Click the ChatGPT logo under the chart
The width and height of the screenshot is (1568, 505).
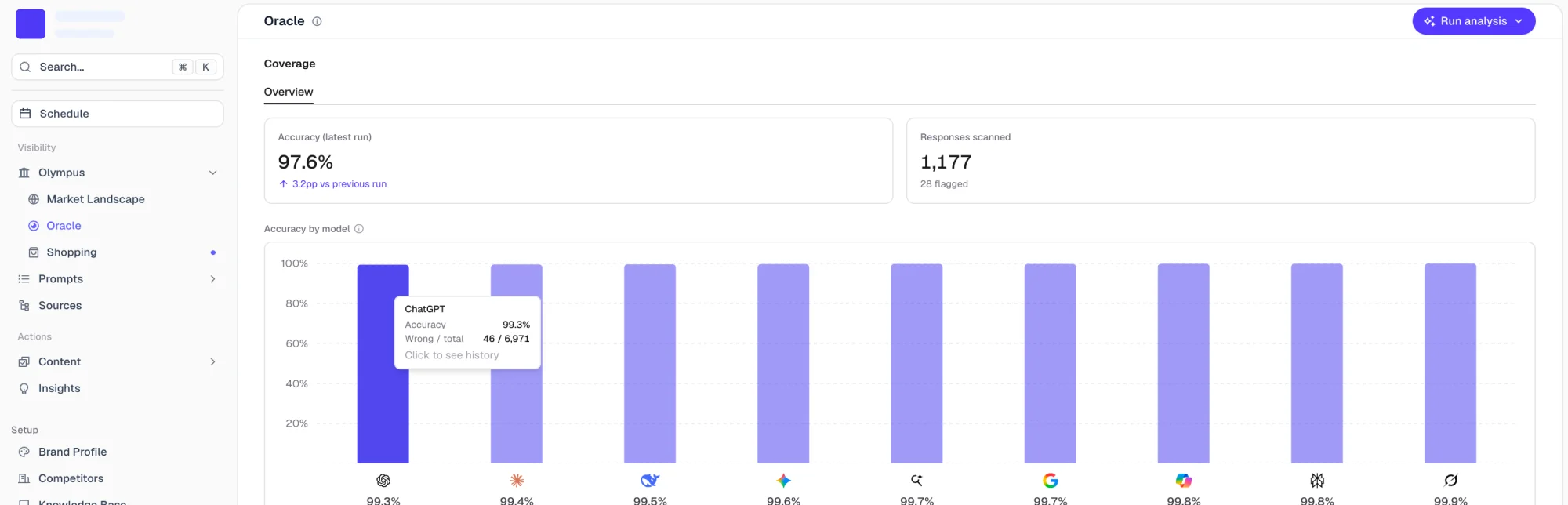pos(383,481)
